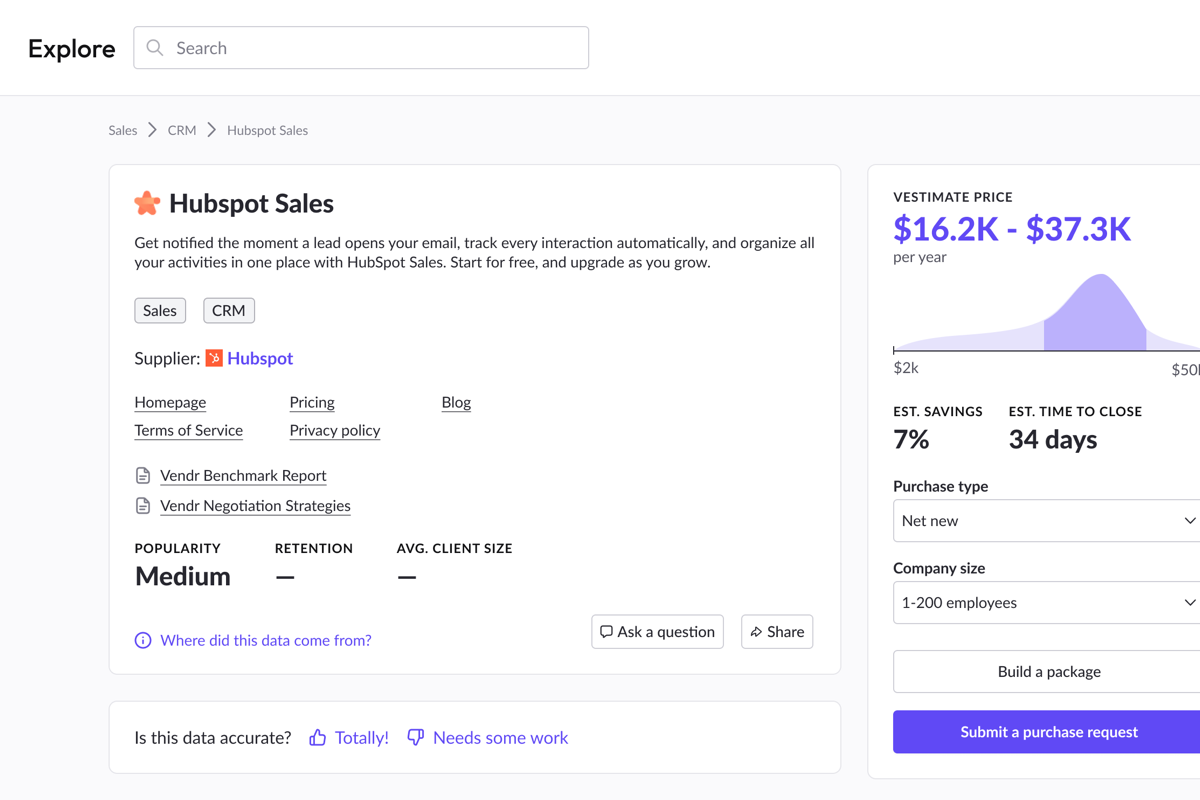Open the Company size dropdown
Screen dimensions: 1200x800
coord(1046,603)
